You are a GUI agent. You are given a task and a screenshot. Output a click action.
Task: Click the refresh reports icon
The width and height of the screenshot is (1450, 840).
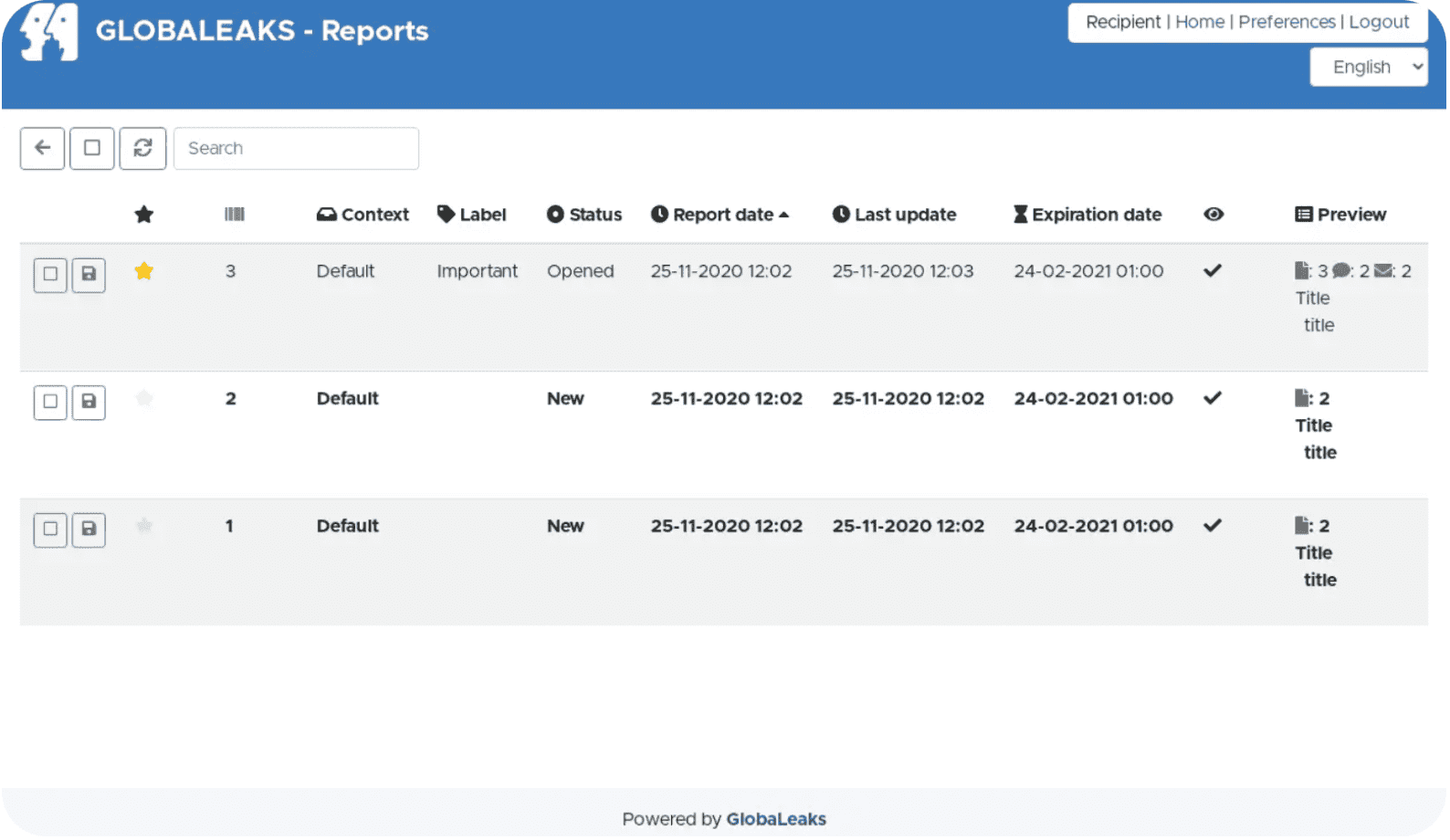pos(142,148)
